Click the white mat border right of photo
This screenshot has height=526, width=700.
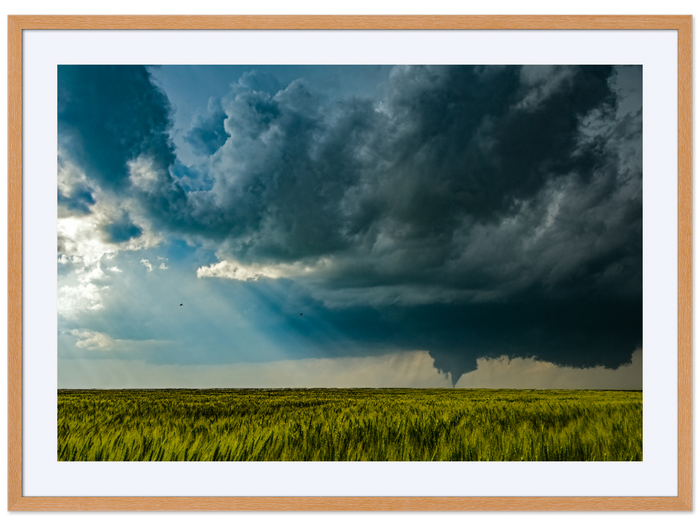click(660, 263)
